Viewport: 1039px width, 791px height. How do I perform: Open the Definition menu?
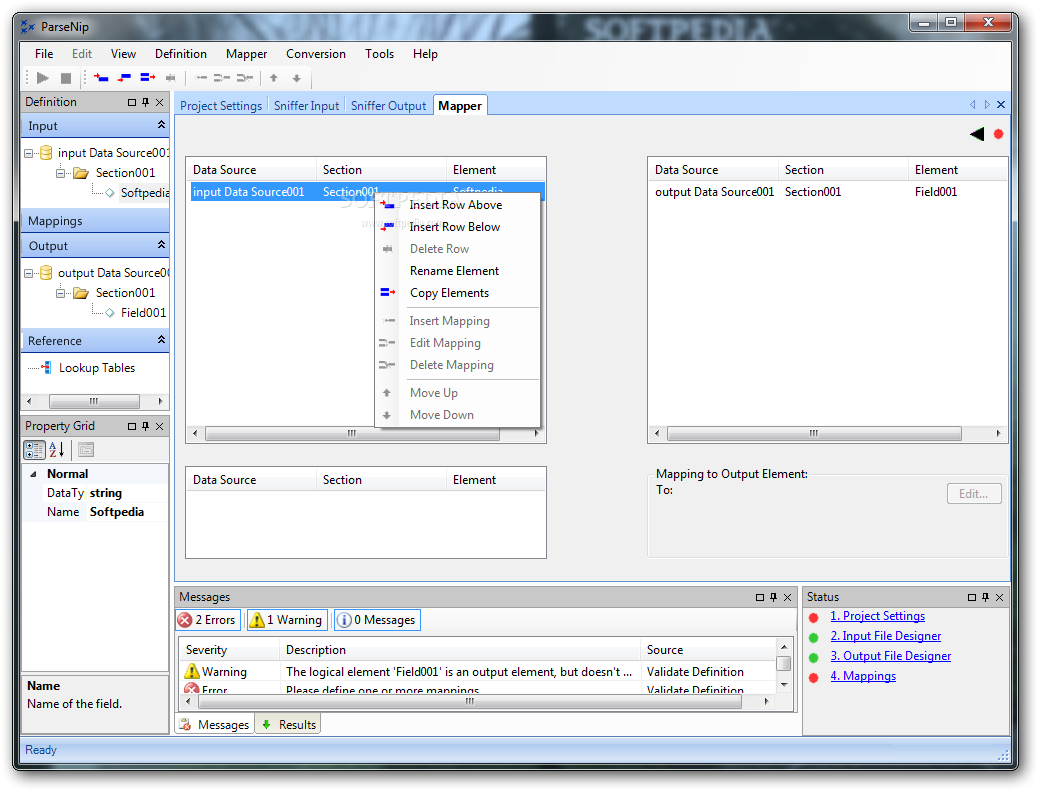point(181,54)
